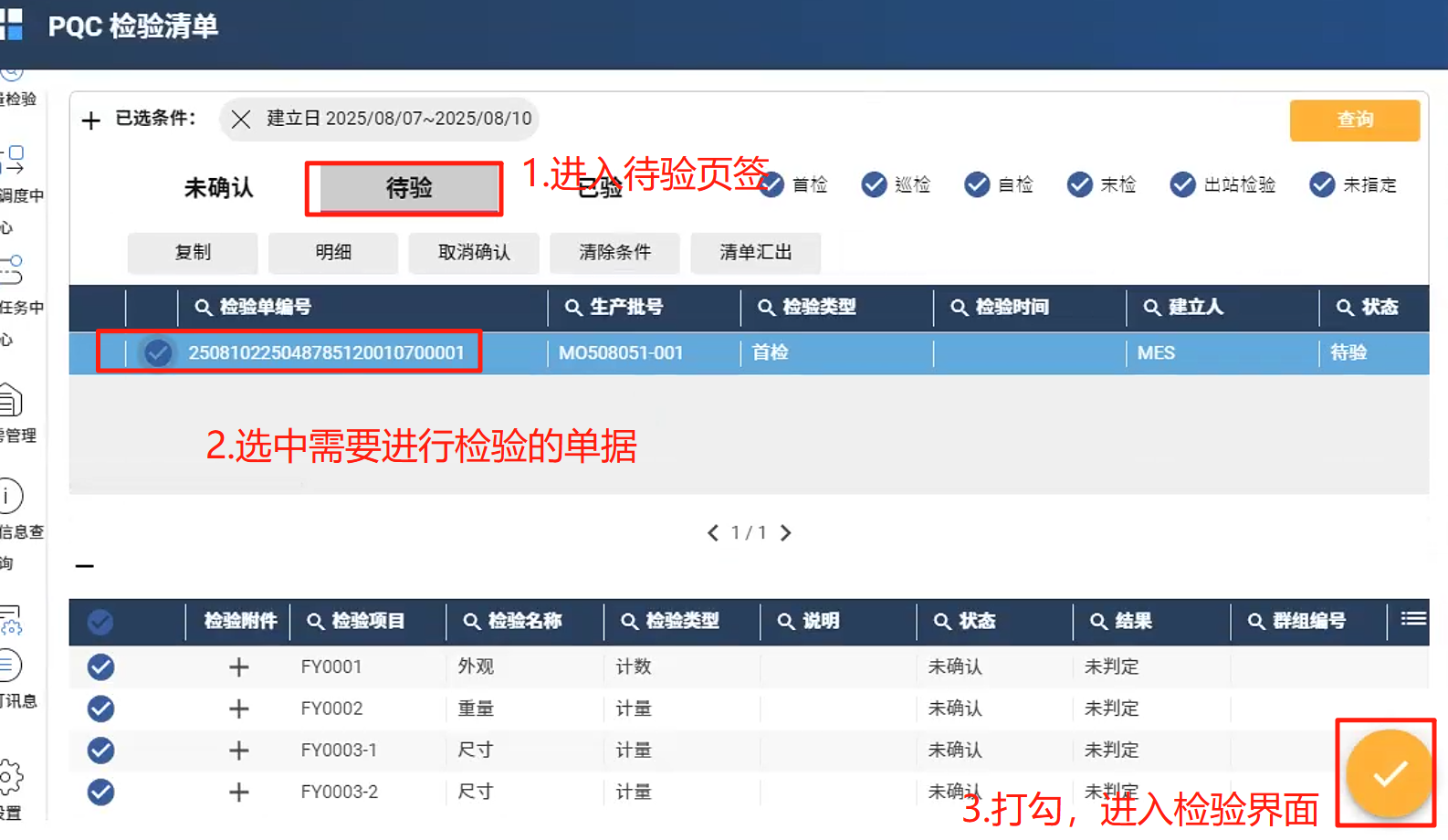Toggle select-all checkbox in detail table header
This screenshot has width=1448, height=840.
click(100, 623)
